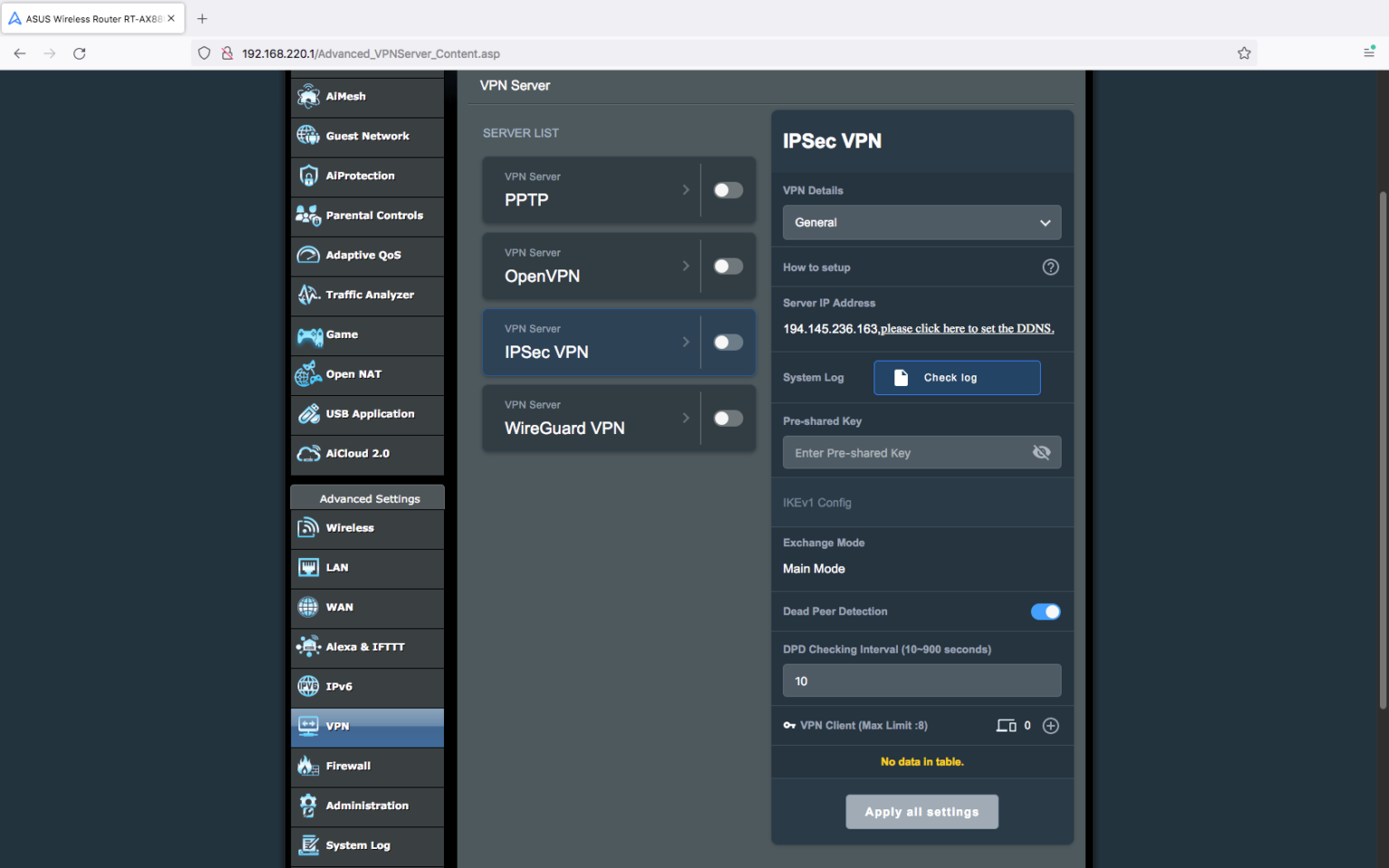Disable Dead Peer Detection
The image size is (1389, 868).
pyautogui.click(x=1045, y=611)
